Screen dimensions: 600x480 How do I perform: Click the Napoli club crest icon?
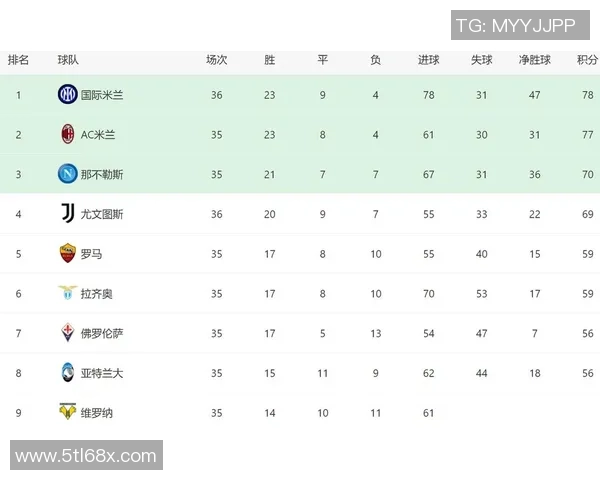point(67,174)
